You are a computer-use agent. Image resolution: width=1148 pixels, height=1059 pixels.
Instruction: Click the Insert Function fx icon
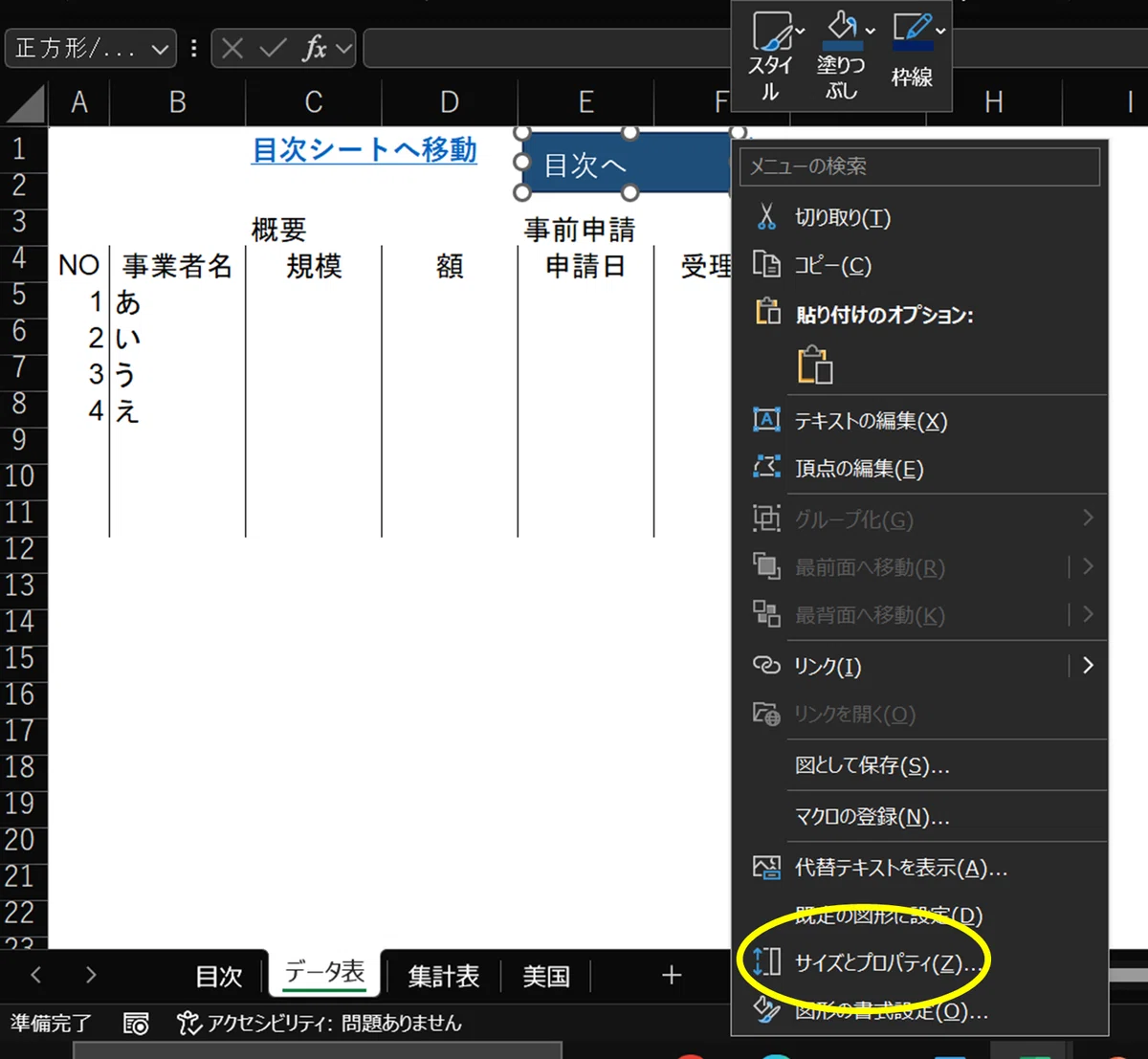(314, 48)
